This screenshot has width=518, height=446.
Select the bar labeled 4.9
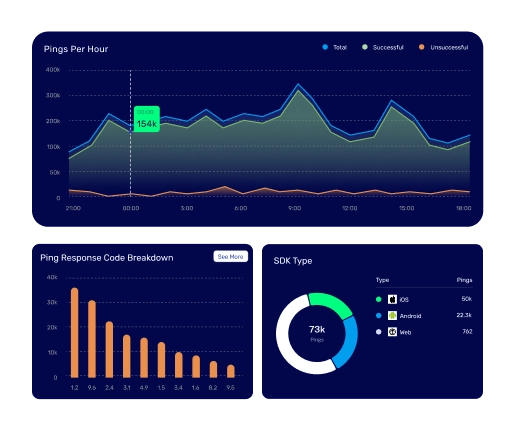pyautogui.click(x=144, y=358)
